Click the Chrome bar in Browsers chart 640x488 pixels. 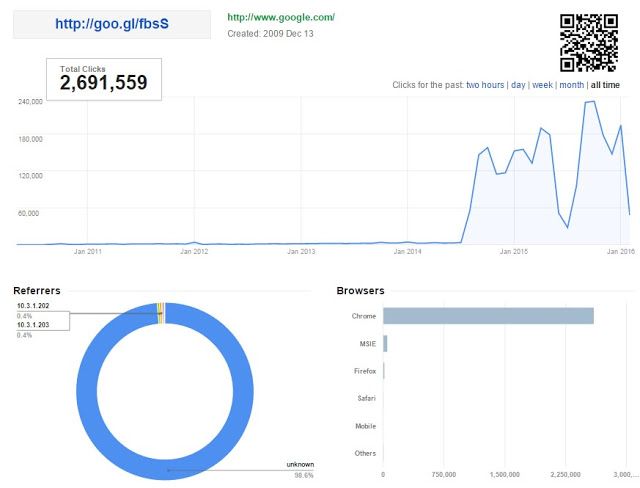pos(488,316)
